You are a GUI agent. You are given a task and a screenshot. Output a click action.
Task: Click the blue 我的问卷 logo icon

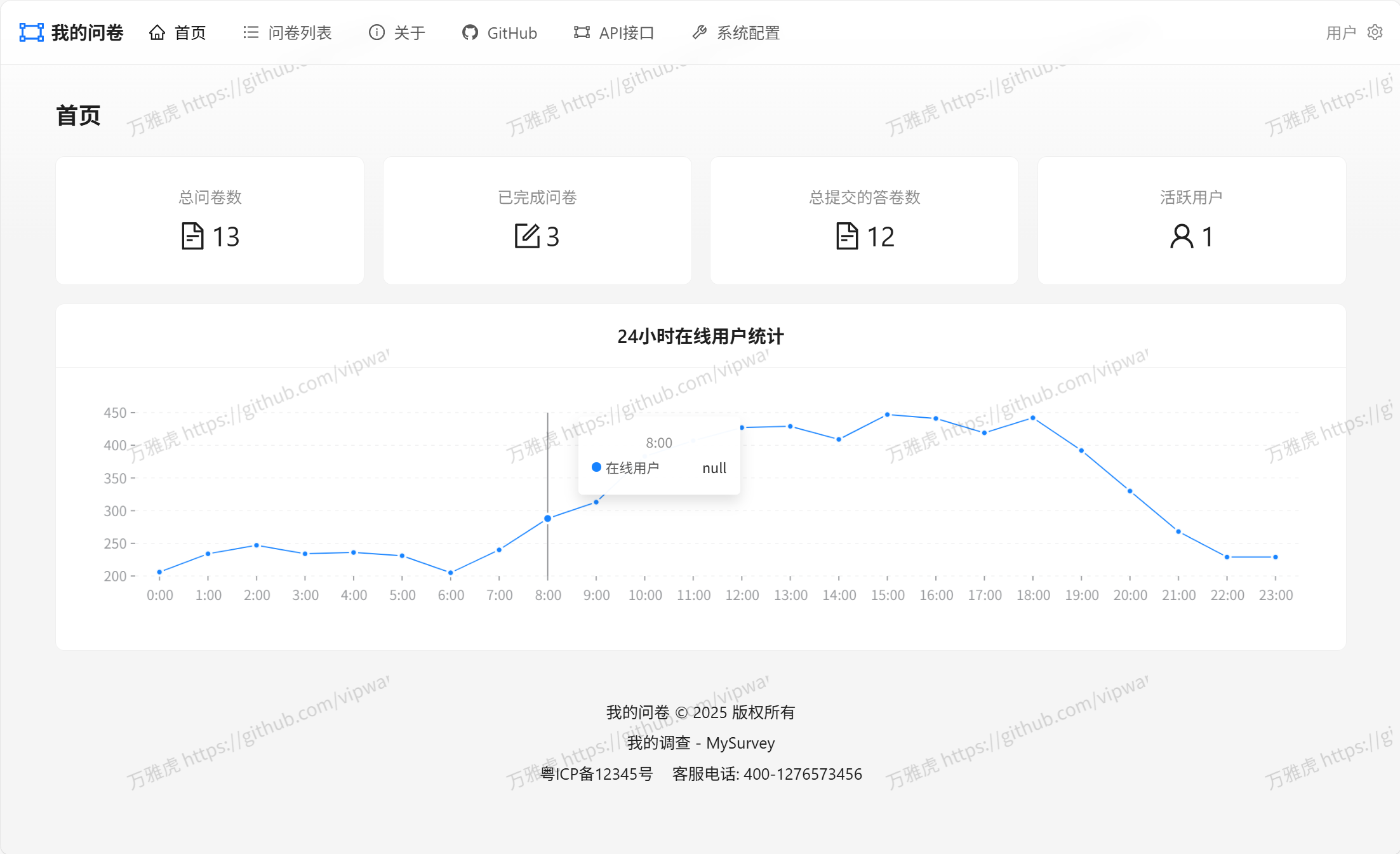30,32
